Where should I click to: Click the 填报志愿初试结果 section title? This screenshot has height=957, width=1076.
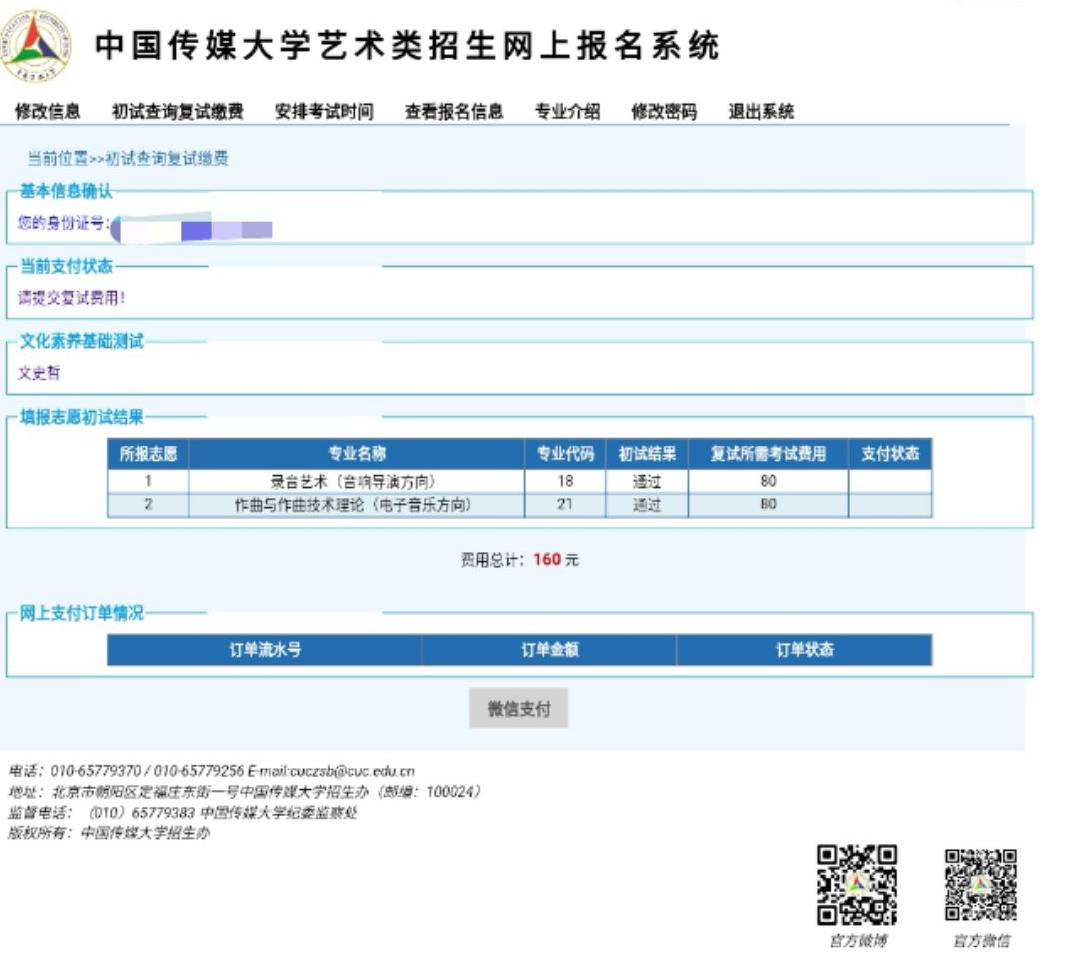pyautogui.click(x=82, y=416)
